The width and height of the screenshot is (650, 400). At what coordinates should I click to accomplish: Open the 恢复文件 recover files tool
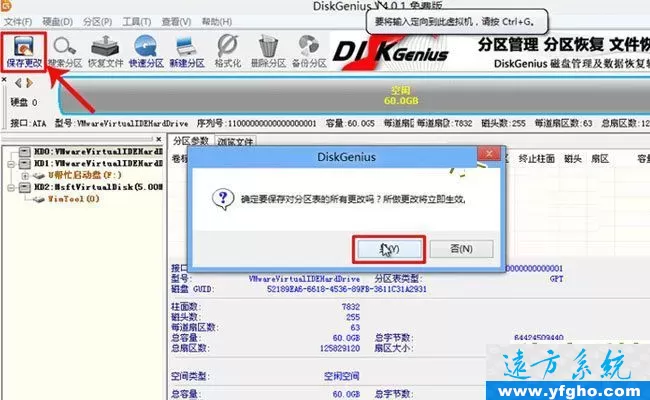tap(105, 52)
